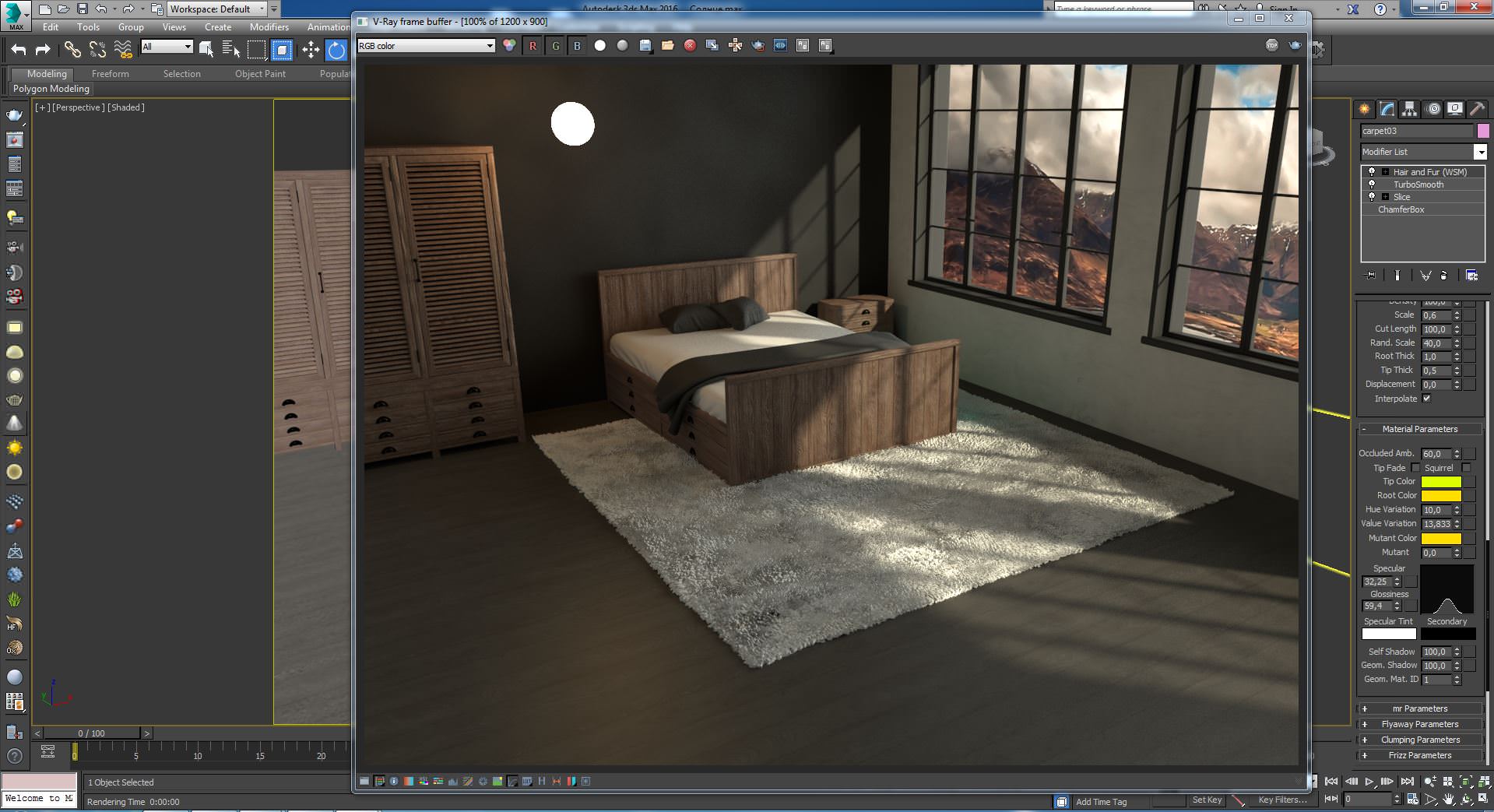The image size is (1494, 812).
Task: Expand the mr Parameters rollout
Action: (x=1420, y=708)
